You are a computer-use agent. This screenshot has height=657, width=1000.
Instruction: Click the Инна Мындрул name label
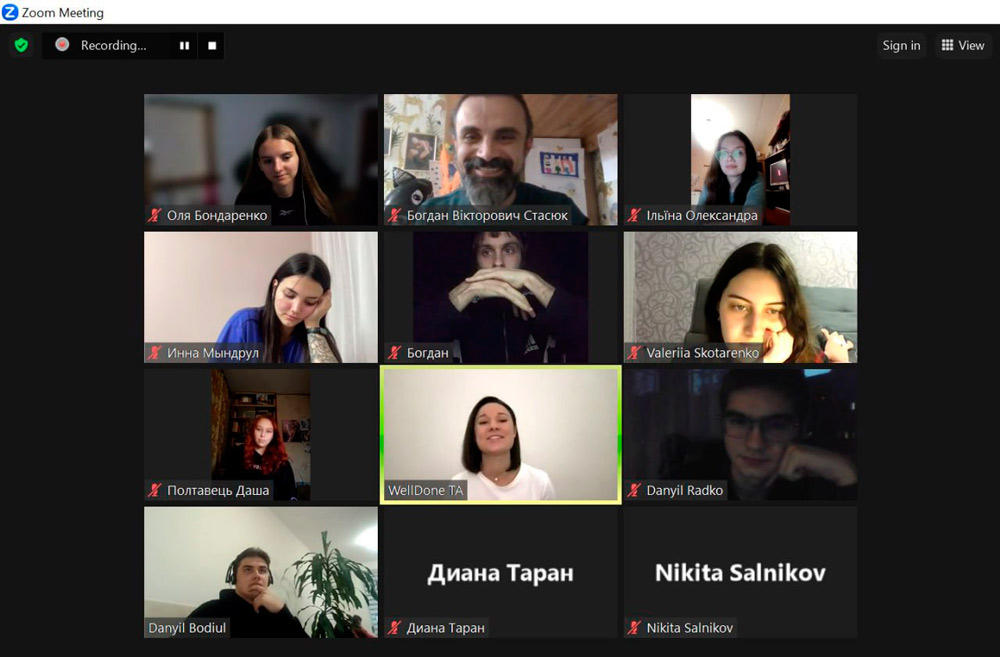click(x=213, y=352)
